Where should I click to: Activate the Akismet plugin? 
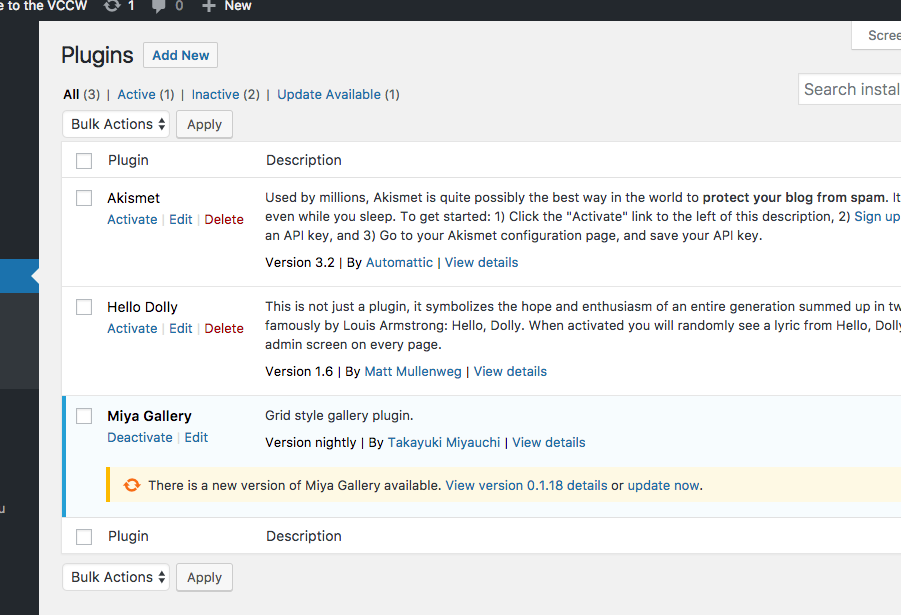[132, 219]
